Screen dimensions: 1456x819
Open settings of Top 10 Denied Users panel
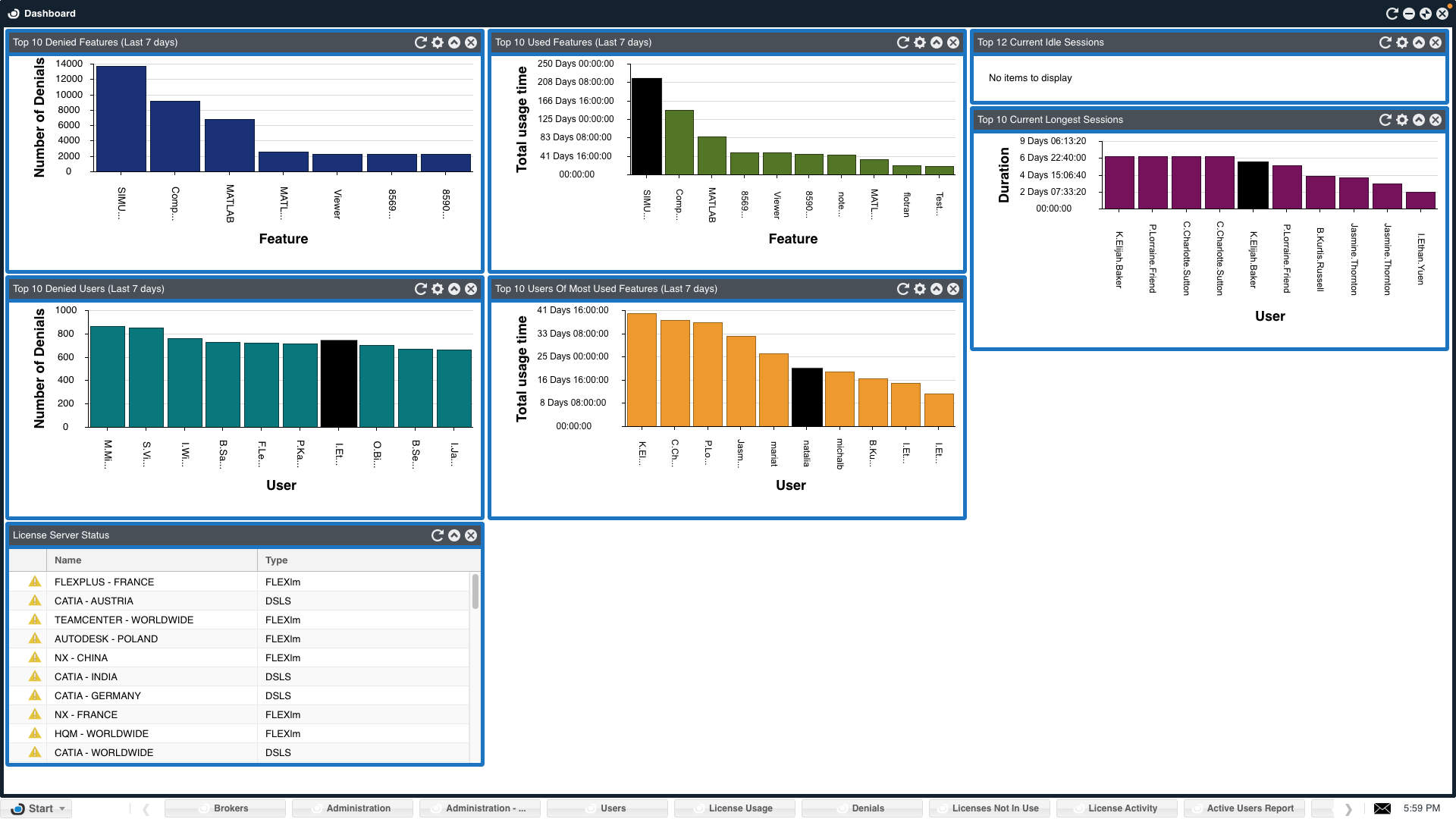point(437,289)
